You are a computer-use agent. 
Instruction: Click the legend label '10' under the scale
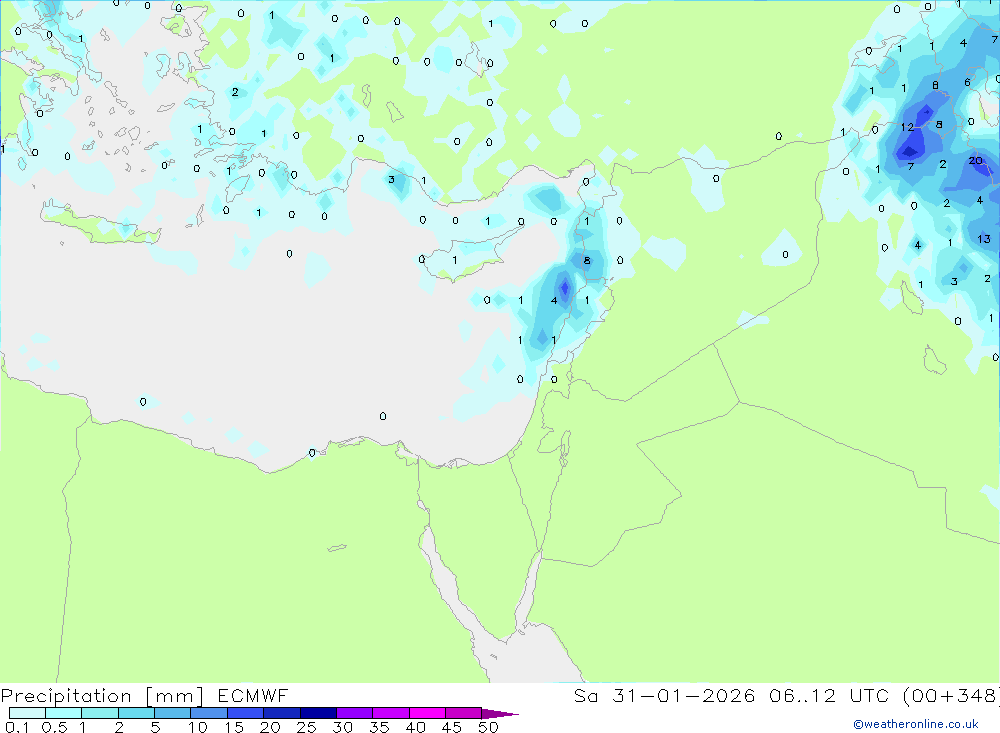198,727
